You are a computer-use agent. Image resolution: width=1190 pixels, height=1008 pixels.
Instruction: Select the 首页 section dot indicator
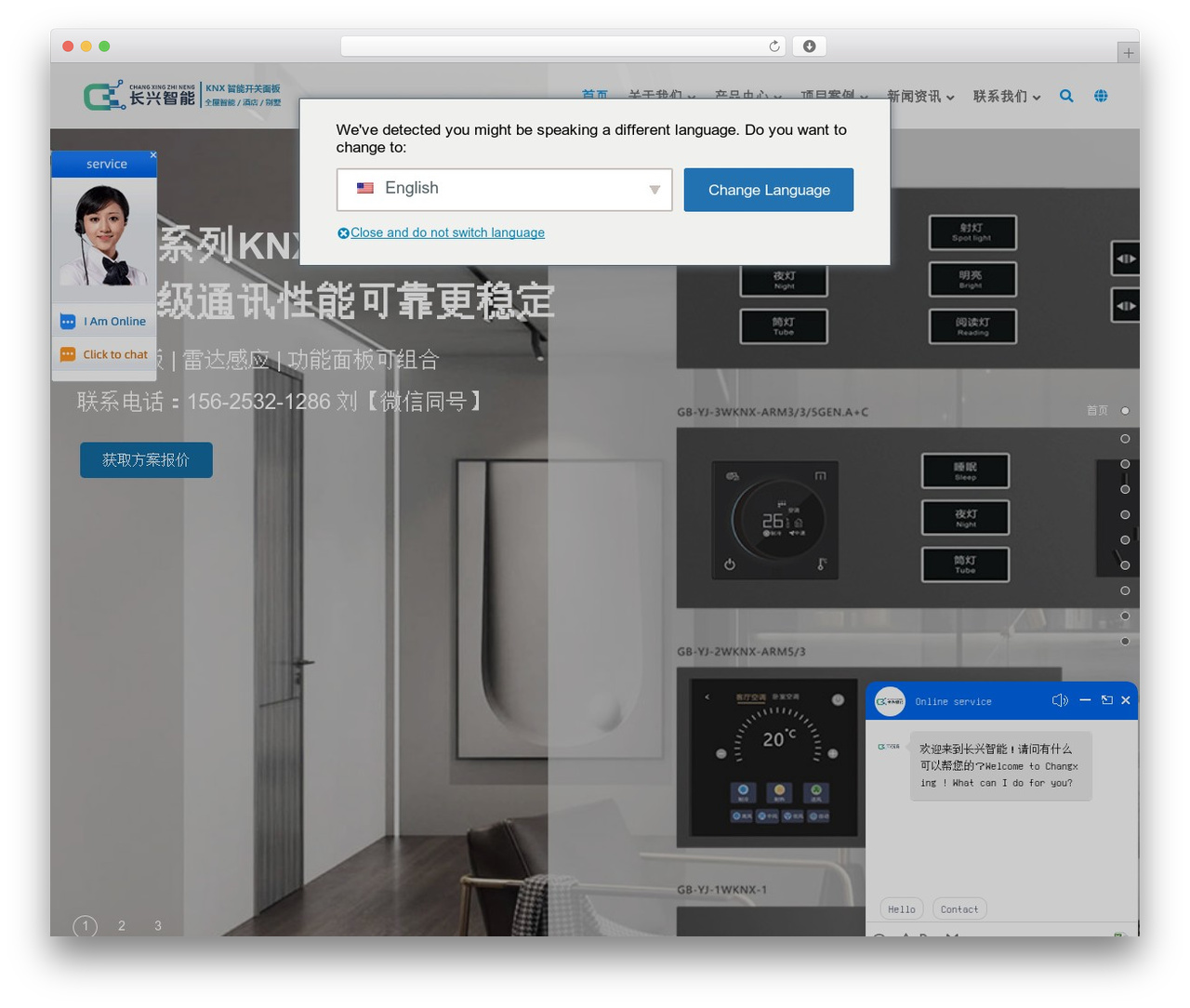click(1125, 410)
